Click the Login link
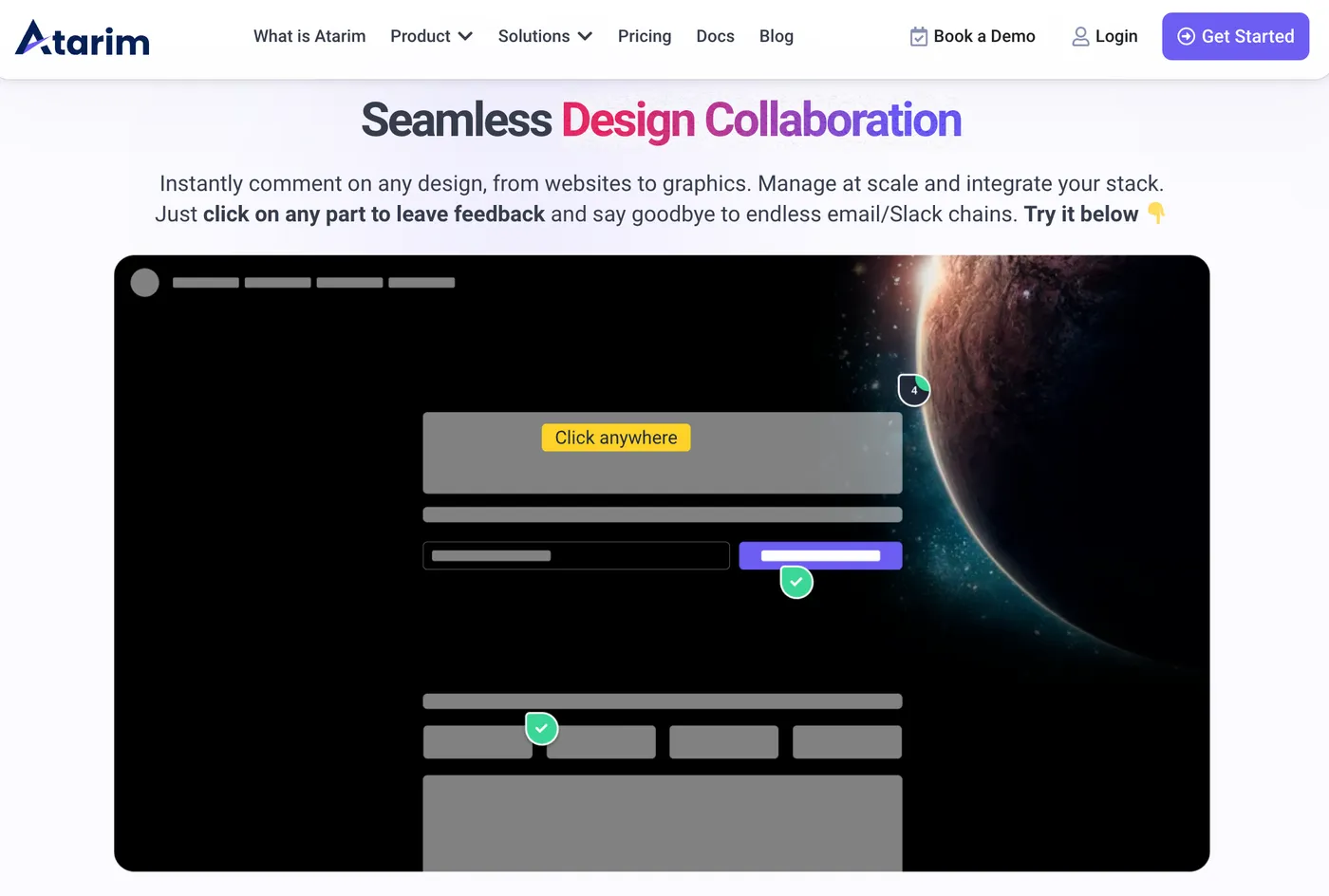Image resolution: width=1329 pixels, height=896 pixels. pos(1115,36)
